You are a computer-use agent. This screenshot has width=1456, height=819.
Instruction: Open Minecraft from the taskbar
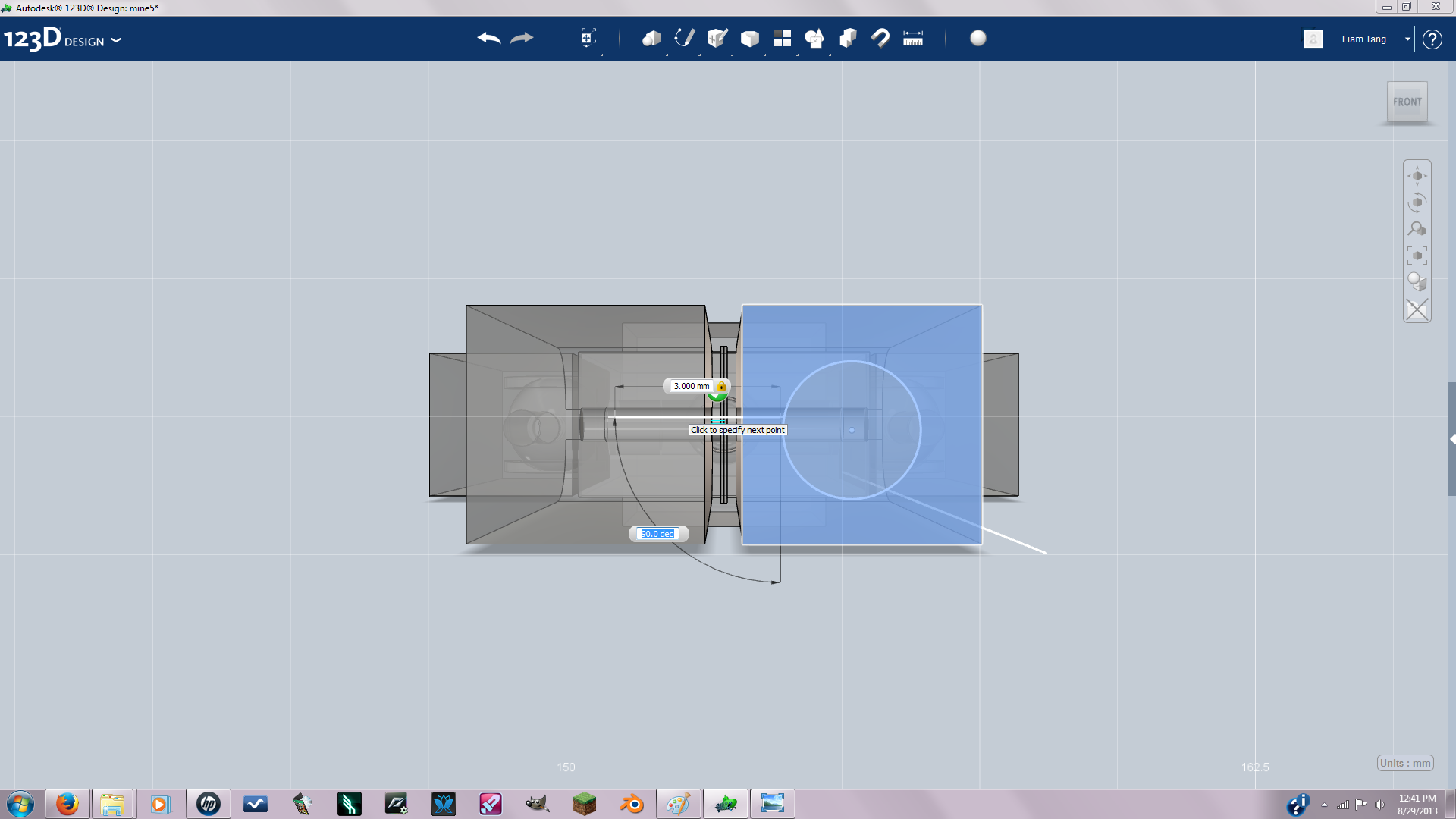585,804
